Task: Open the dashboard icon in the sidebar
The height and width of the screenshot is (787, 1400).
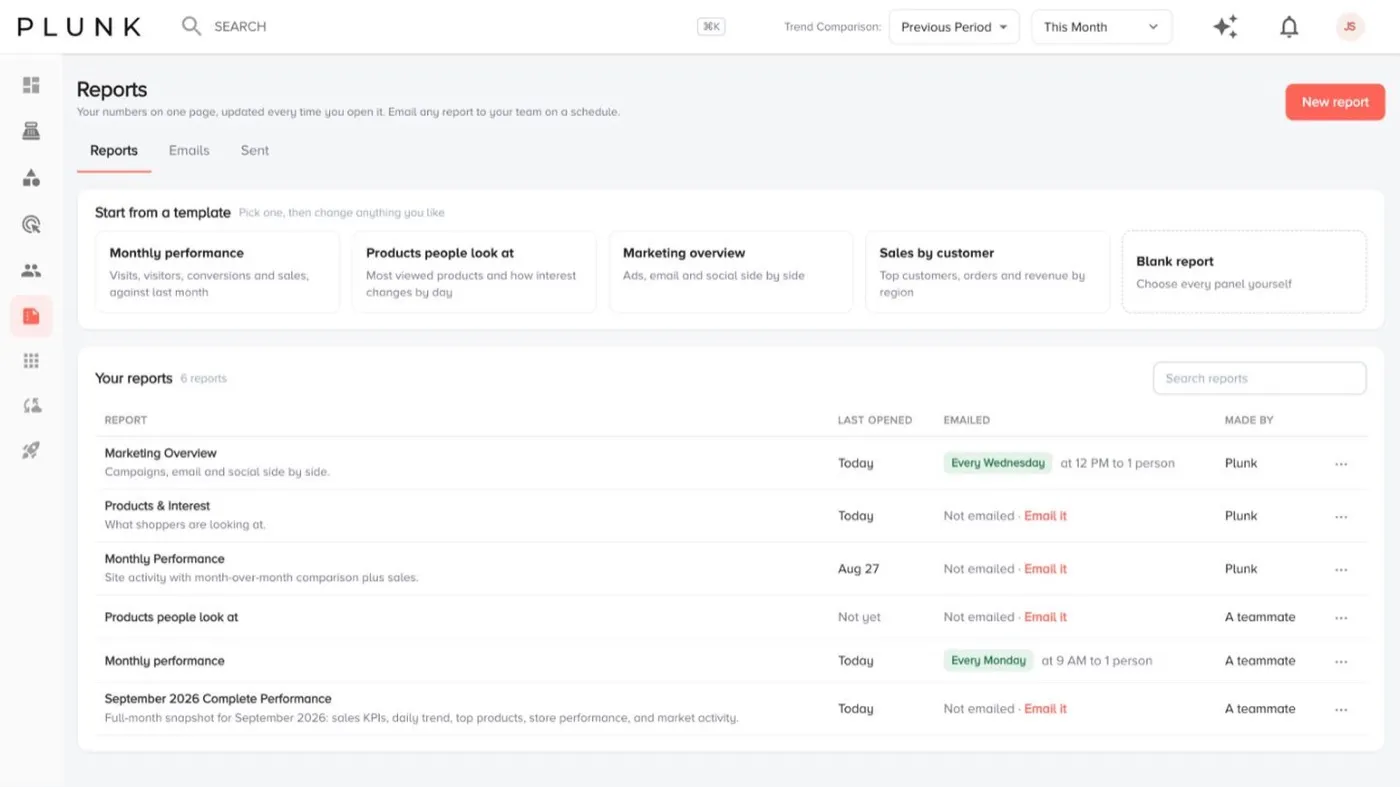Action: coord(31,85)
